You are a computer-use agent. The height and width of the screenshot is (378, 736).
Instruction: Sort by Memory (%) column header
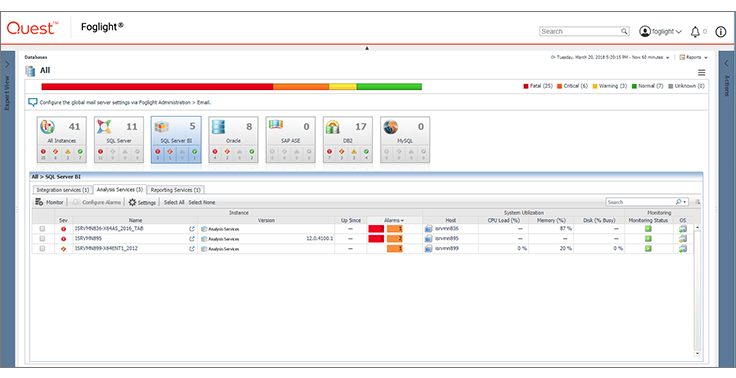[x=551, y=220]
